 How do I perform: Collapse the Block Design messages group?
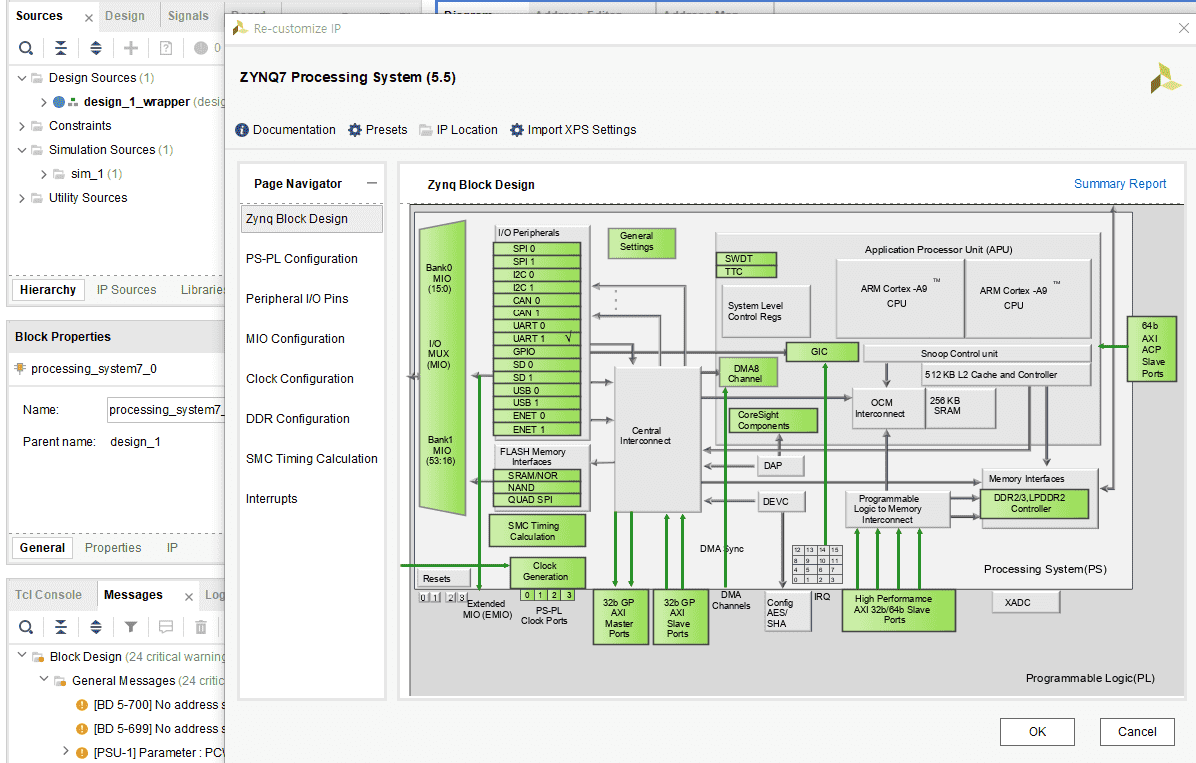coord(22,655)
